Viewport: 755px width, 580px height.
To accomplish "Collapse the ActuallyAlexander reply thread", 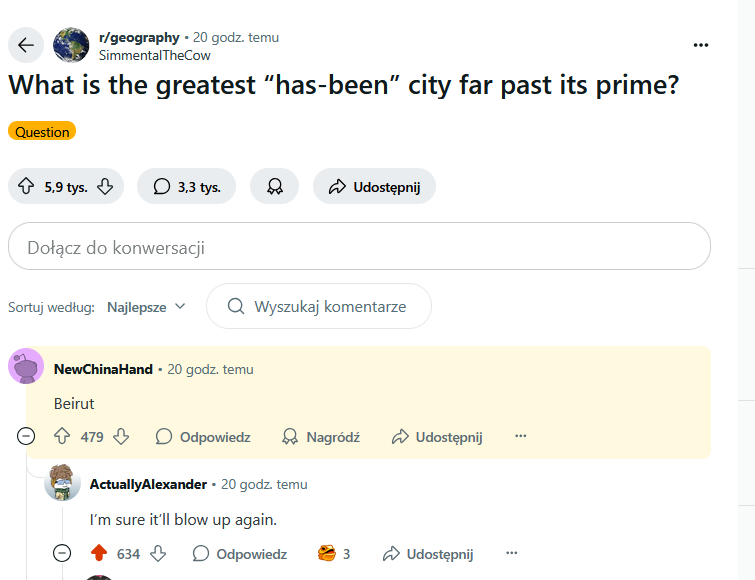I will (62, 554).
